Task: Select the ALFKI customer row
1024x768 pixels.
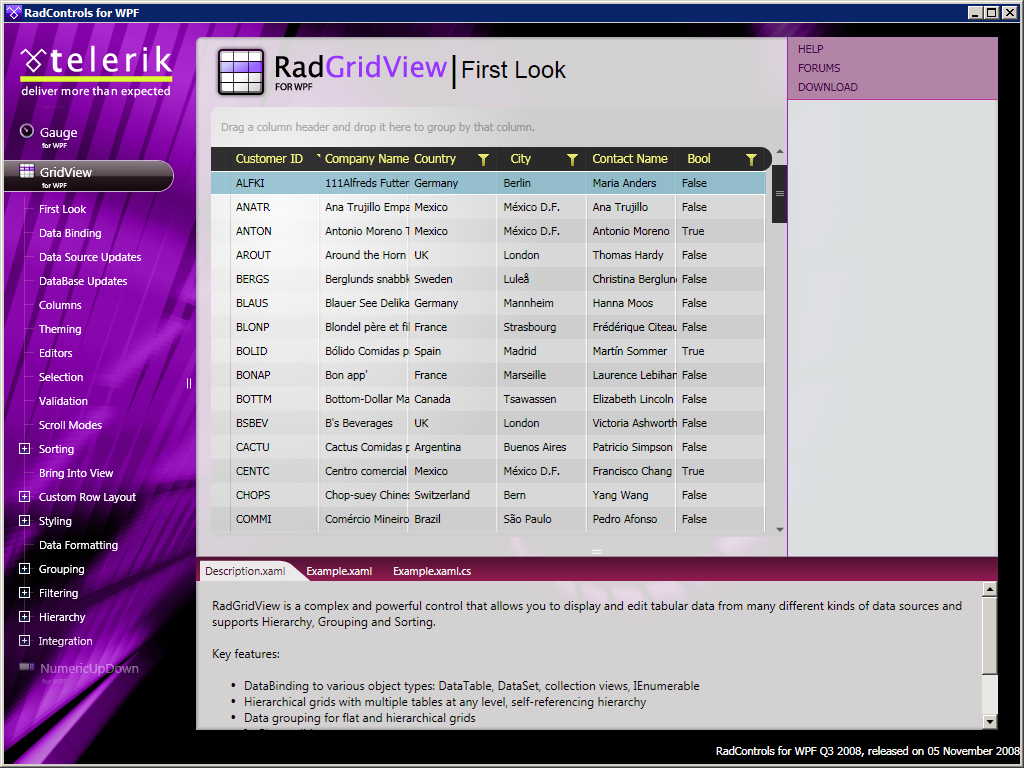Action: (488, 183)
